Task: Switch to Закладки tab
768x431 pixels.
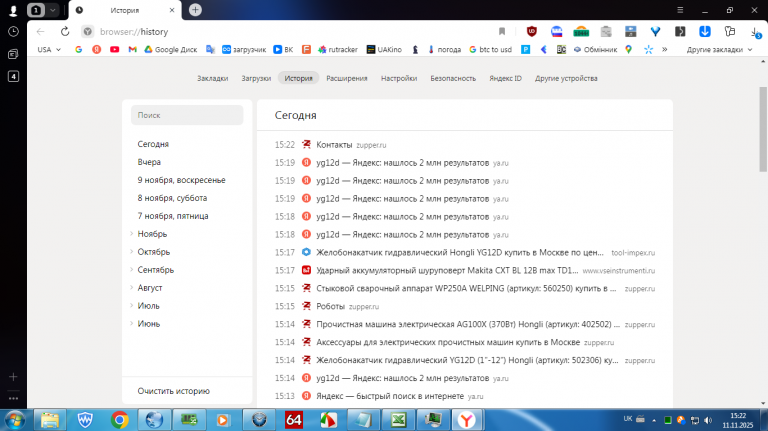Action: [213, 78]
